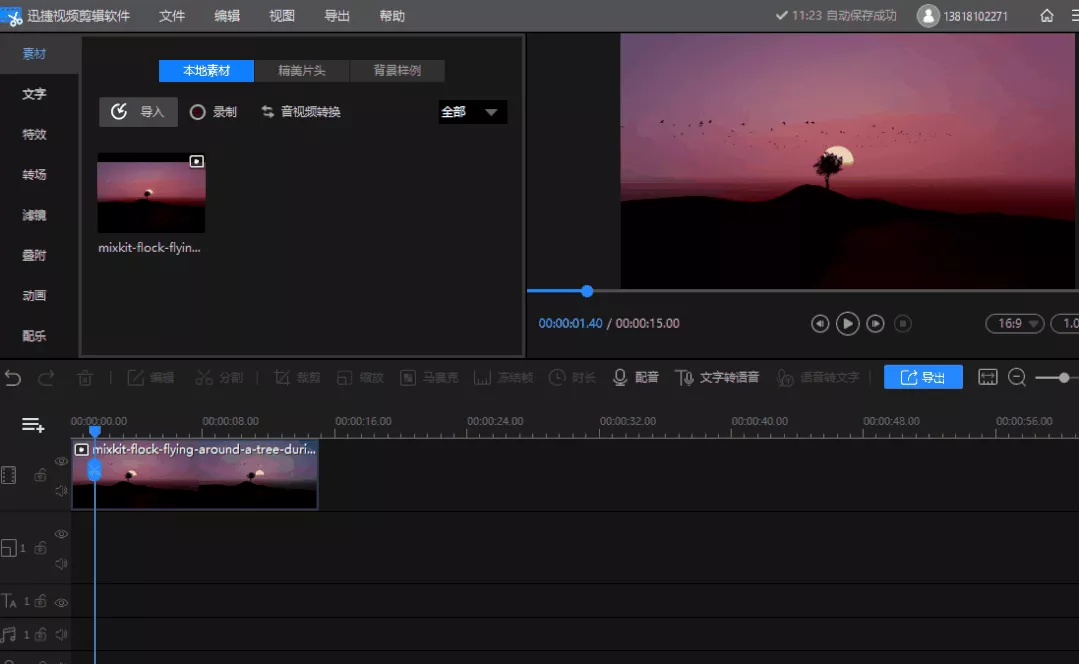
Task: Switch to the 精美片头 tab
Action: [302, 71]
